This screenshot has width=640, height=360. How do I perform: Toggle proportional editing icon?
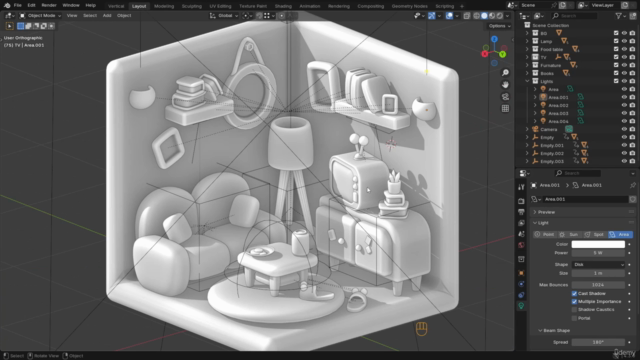(282, 16)
